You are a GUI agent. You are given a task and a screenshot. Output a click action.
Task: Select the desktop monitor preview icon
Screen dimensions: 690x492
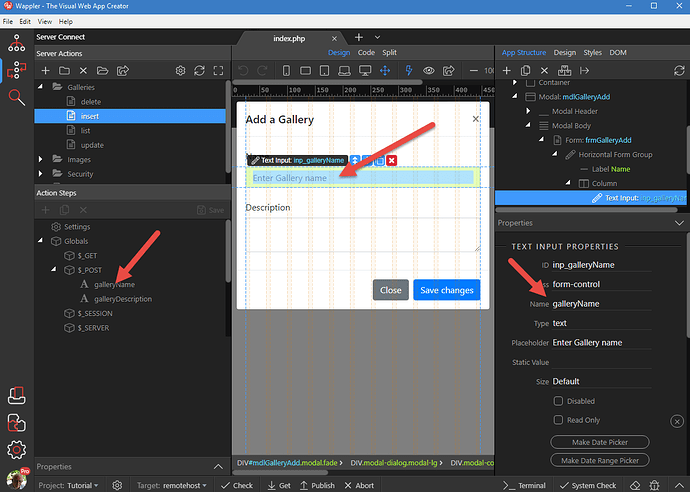tap(365, 70)
